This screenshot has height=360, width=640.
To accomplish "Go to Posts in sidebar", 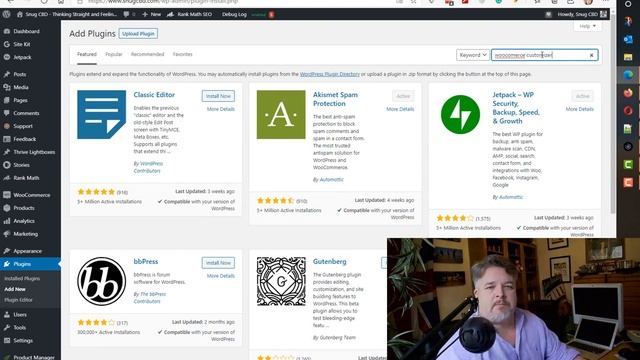I will click(20, 74).
